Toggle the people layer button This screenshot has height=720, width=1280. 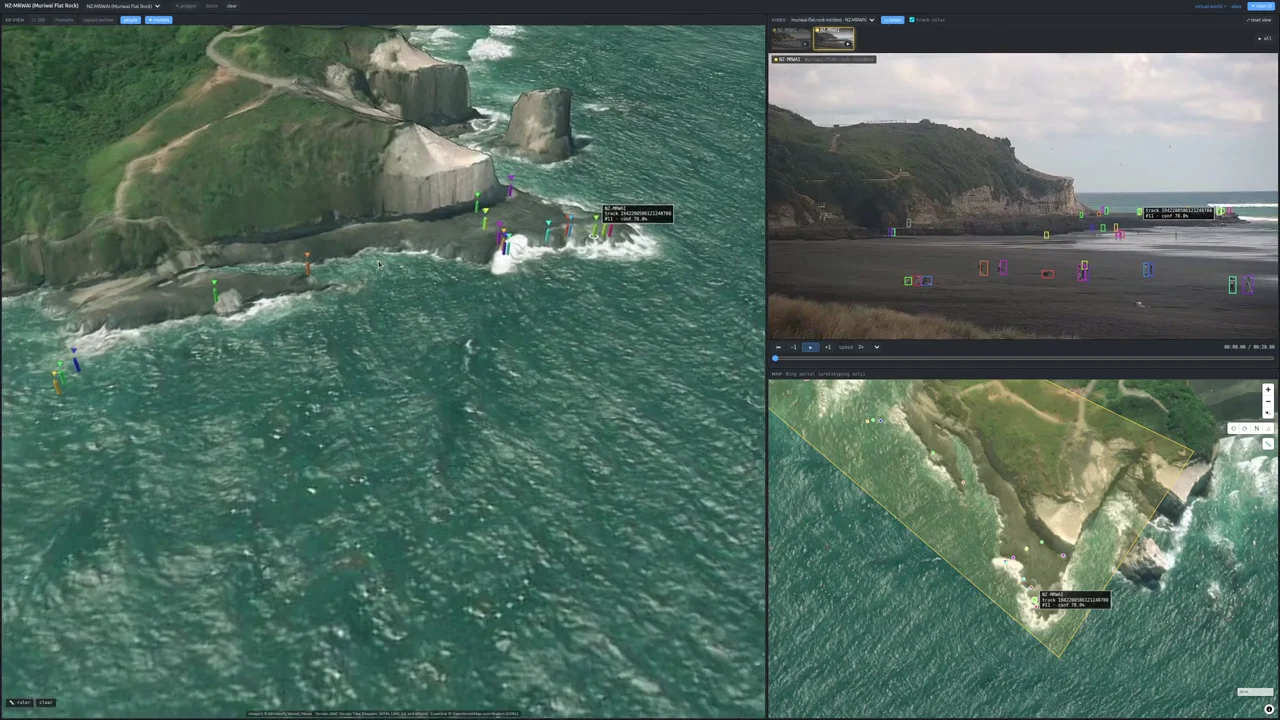[130, 20]
